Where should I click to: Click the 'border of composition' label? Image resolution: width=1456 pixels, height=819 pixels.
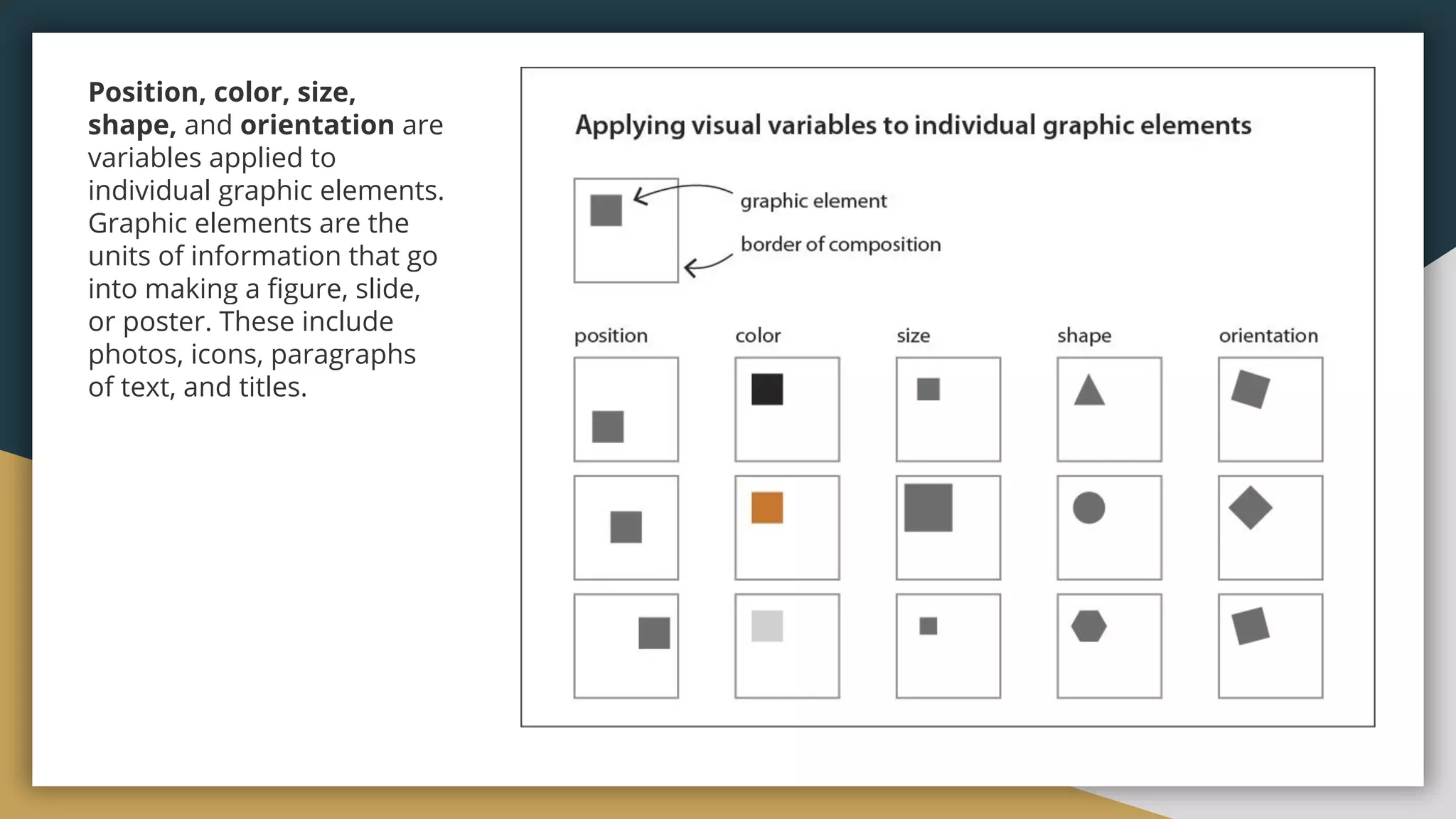tap(840, 244)
